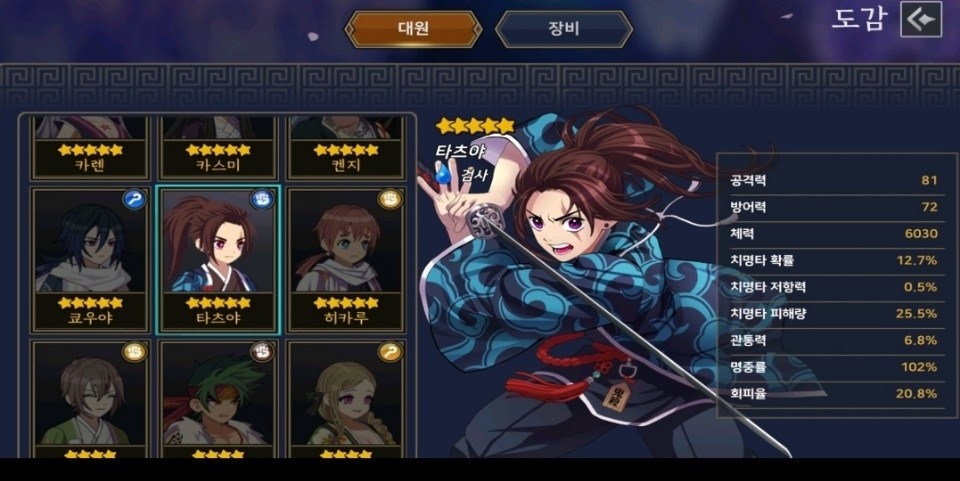
Task: Select the green-haired headband character card
Action: (x=218, y=399)
